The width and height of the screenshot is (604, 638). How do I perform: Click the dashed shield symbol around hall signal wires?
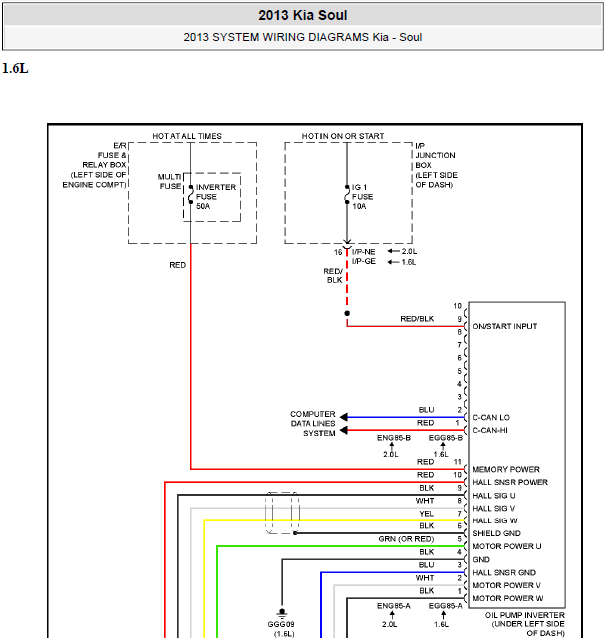282,513
